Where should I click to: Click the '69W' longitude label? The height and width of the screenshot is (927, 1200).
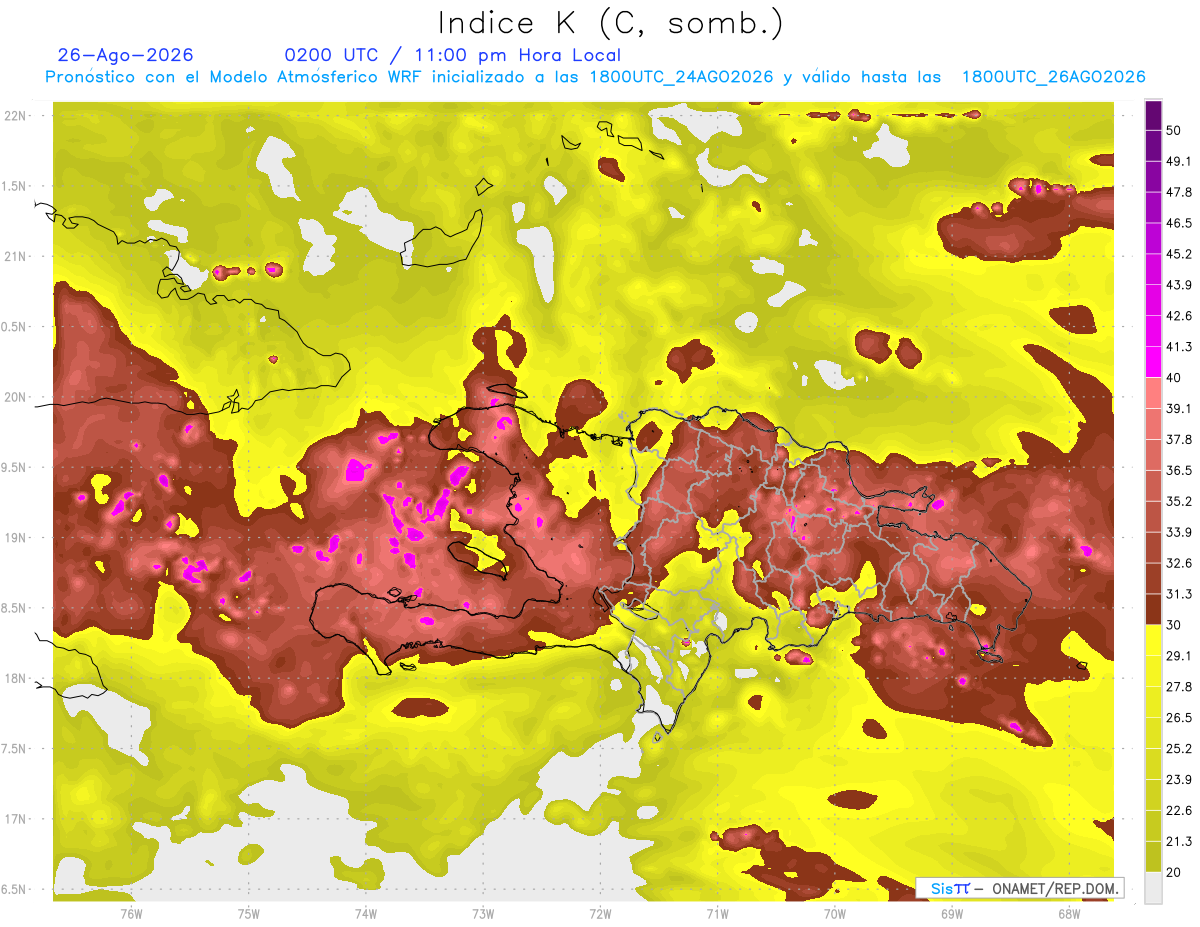[x=952, y=913]
